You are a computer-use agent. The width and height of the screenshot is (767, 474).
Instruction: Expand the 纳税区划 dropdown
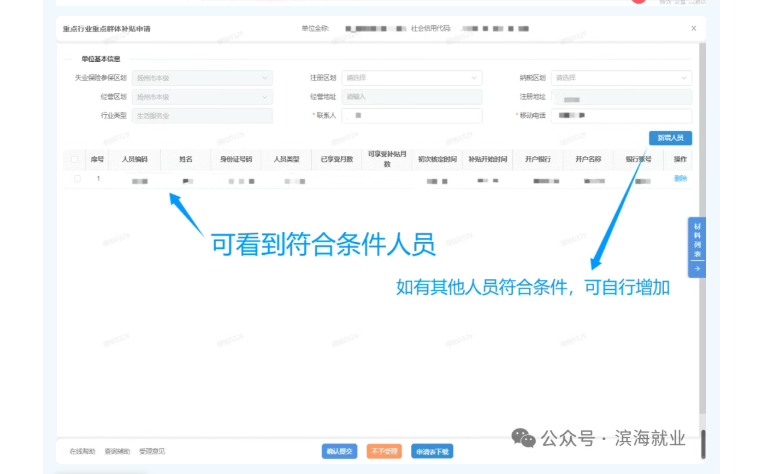[621, 78]
